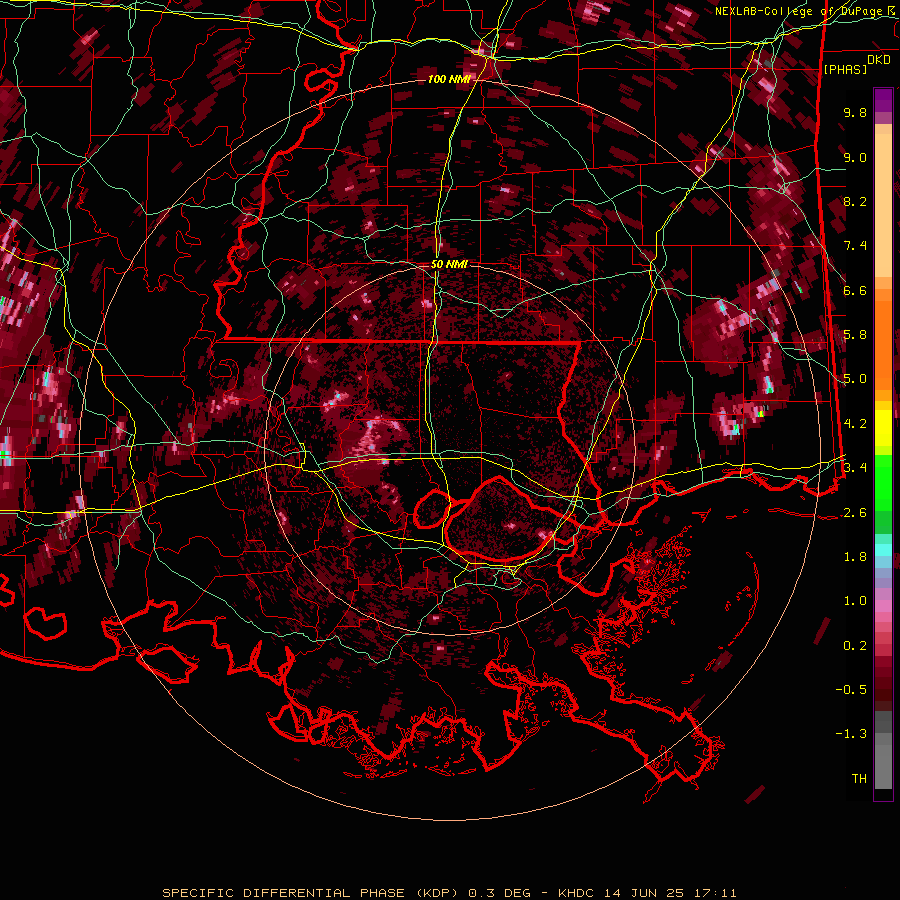The image size is (900, 900).
Task: Click the -0.5 value on color scale
Action: 852,690
